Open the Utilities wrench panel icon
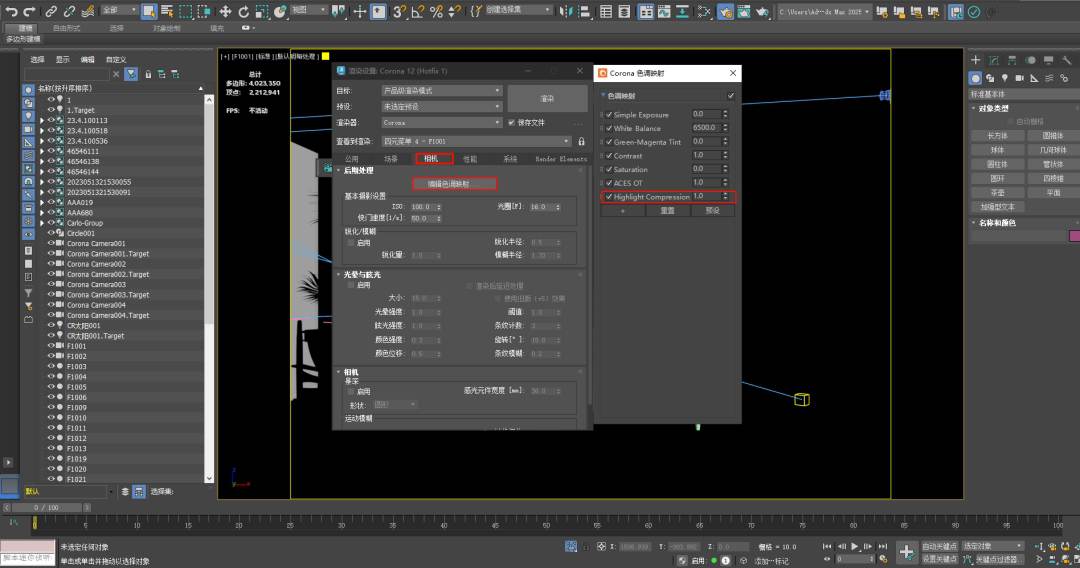The image size is (1080, 568). tap(1066, 61)
